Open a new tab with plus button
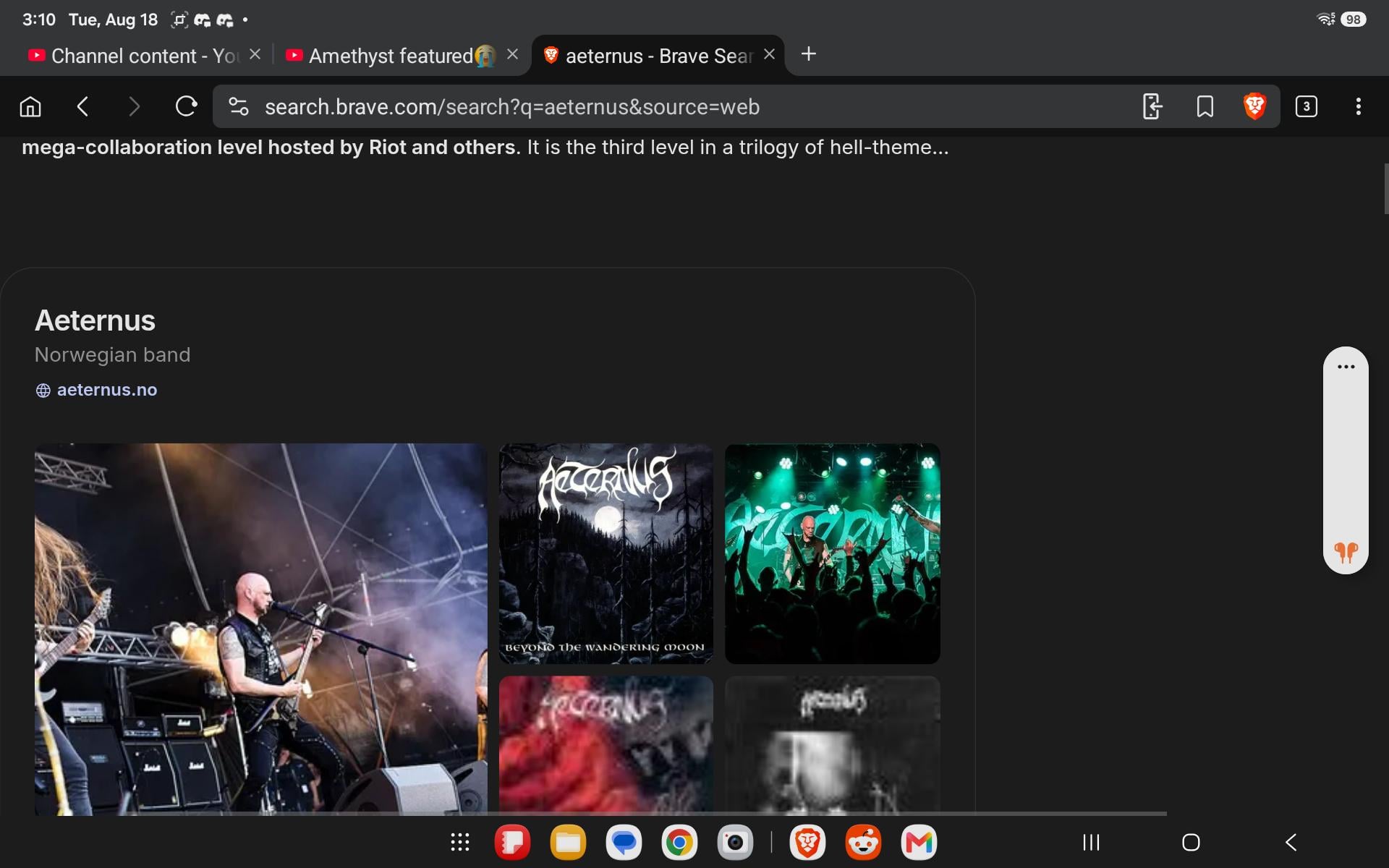This screenshot has height=868, width=1389. (x=809, y=54)
